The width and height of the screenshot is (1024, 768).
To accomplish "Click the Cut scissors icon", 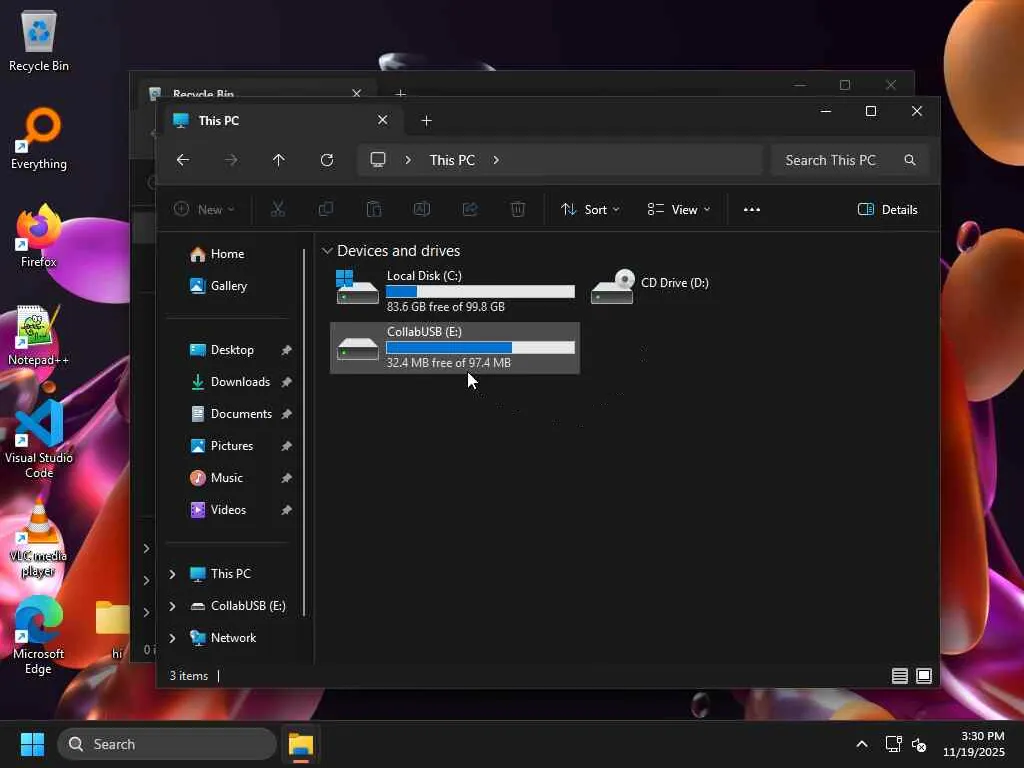I will point(278,209).
